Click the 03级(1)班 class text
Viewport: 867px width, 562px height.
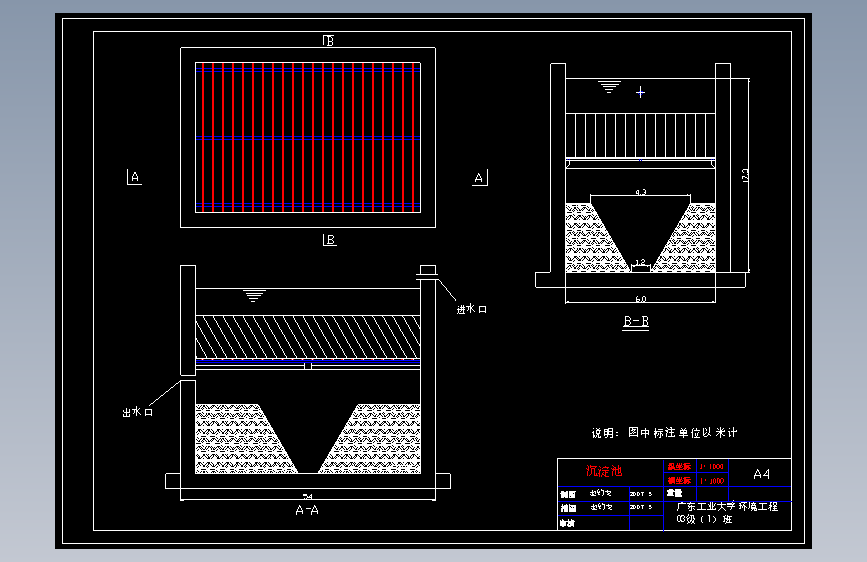coord(704,519)
